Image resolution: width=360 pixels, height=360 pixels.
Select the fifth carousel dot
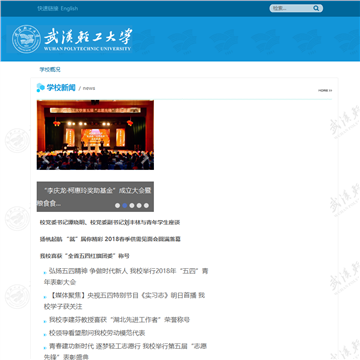[x=146, y=205]
